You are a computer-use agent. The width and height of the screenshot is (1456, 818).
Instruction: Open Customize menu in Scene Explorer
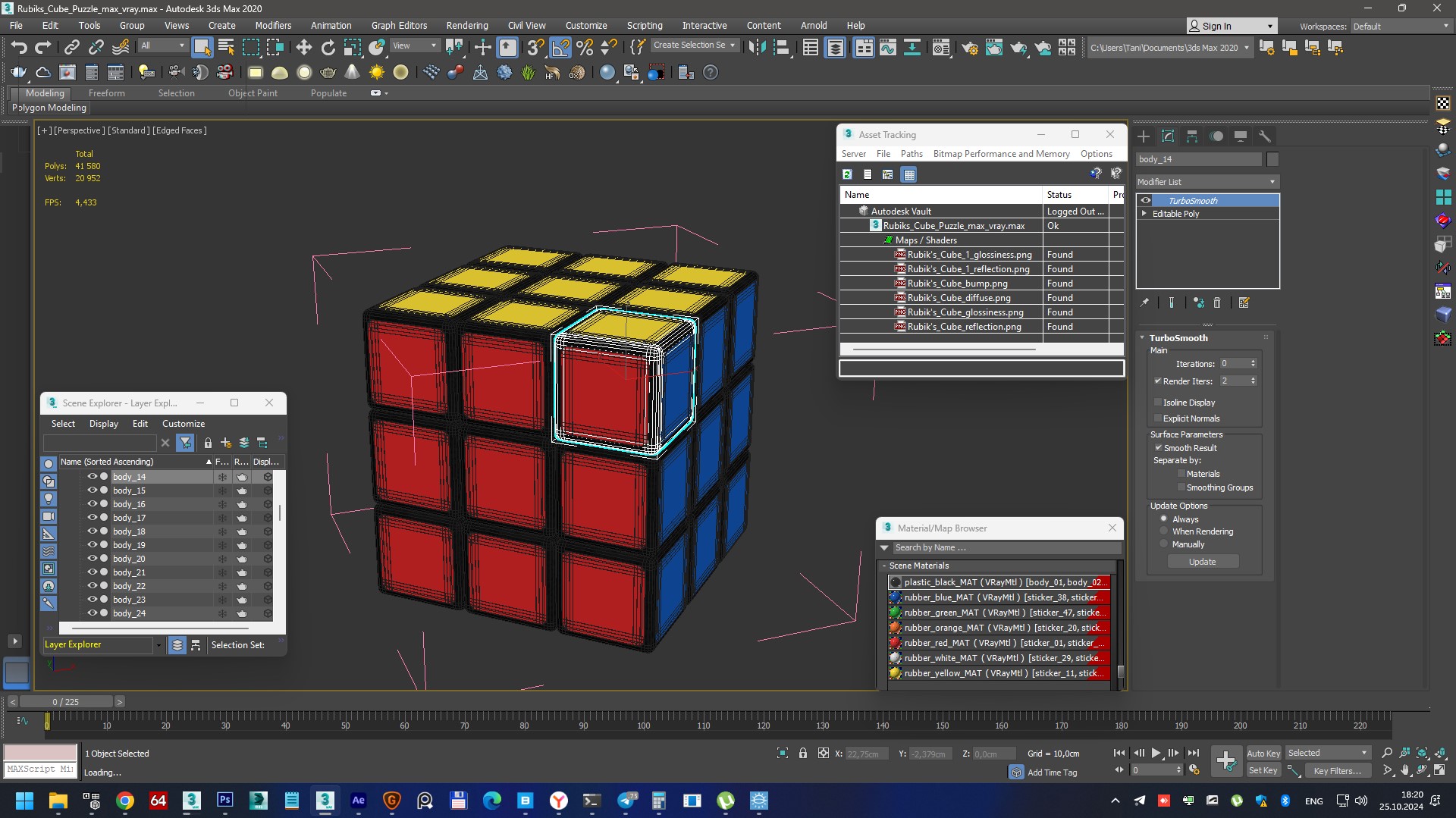click(x=184, y=424)
